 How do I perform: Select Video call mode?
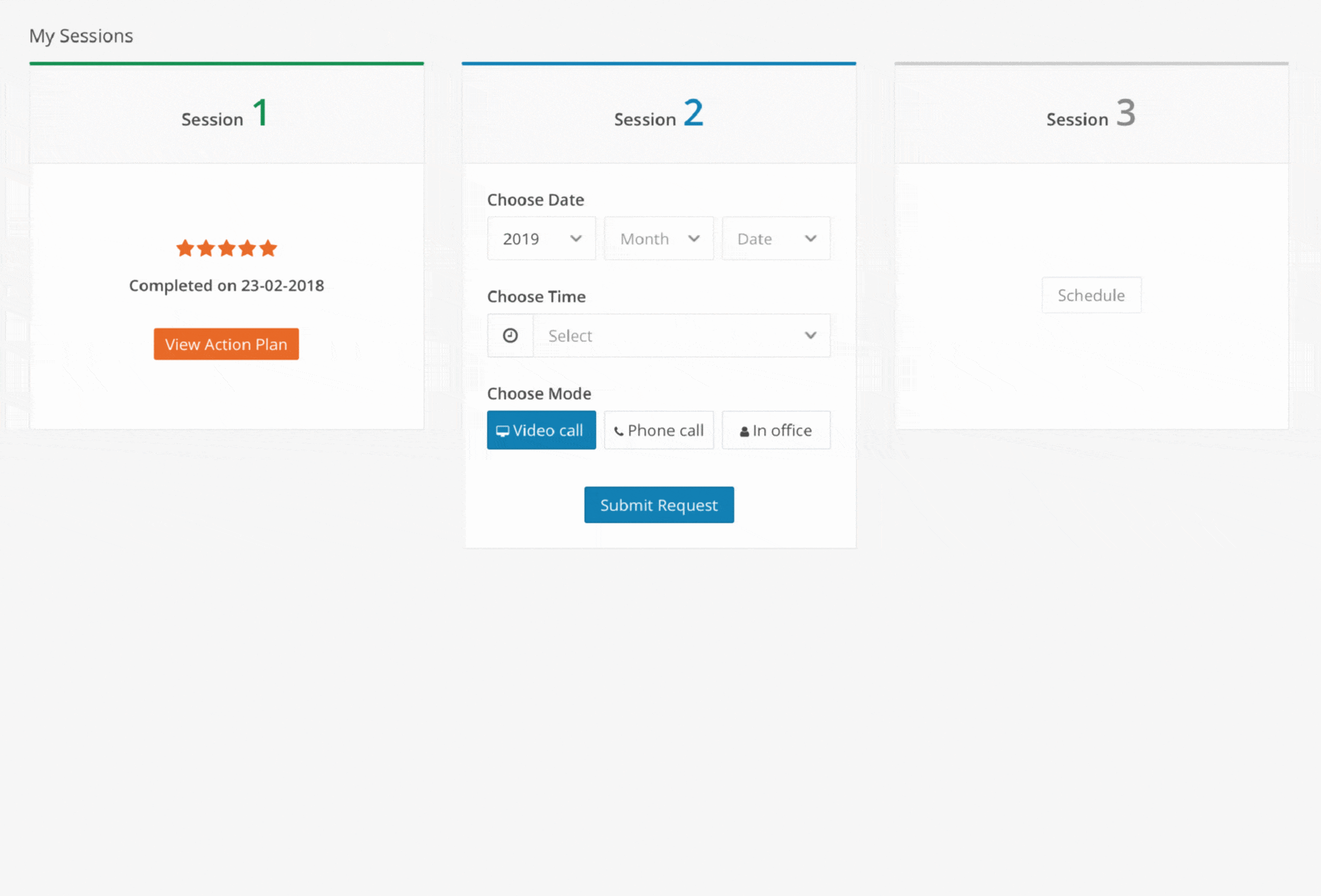(x=541, y=430)
